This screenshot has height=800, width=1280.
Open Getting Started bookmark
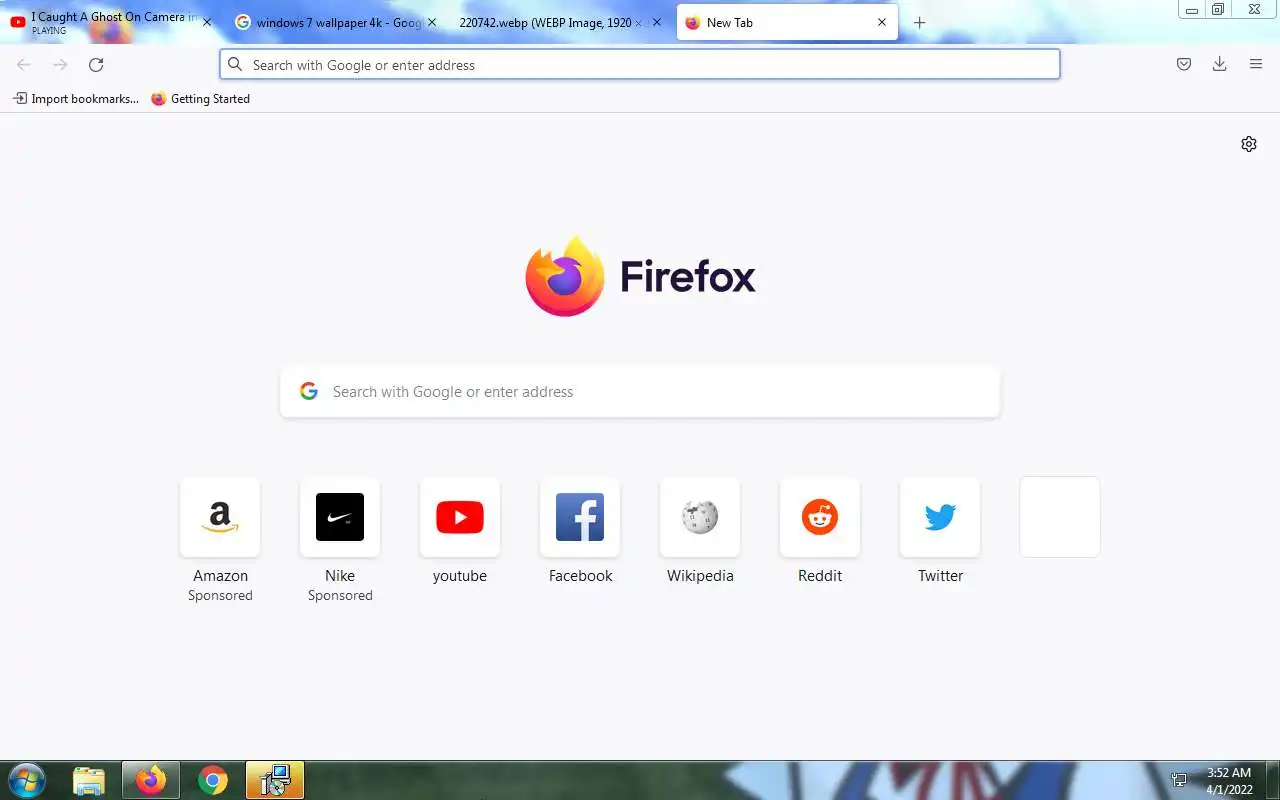click(200, 98)
